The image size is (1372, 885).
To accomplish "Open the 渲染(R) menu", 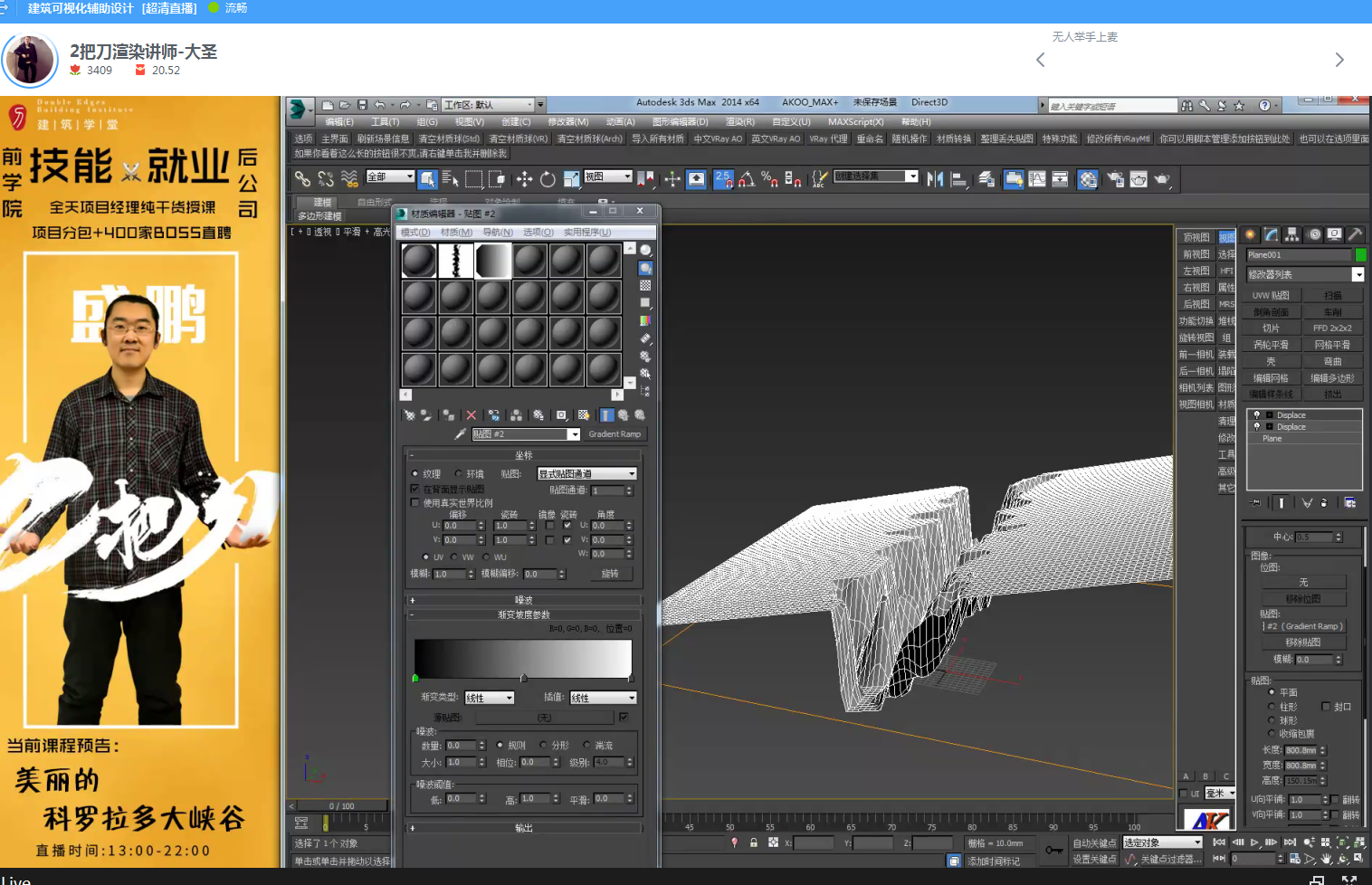I will click(x=739, y=121).
